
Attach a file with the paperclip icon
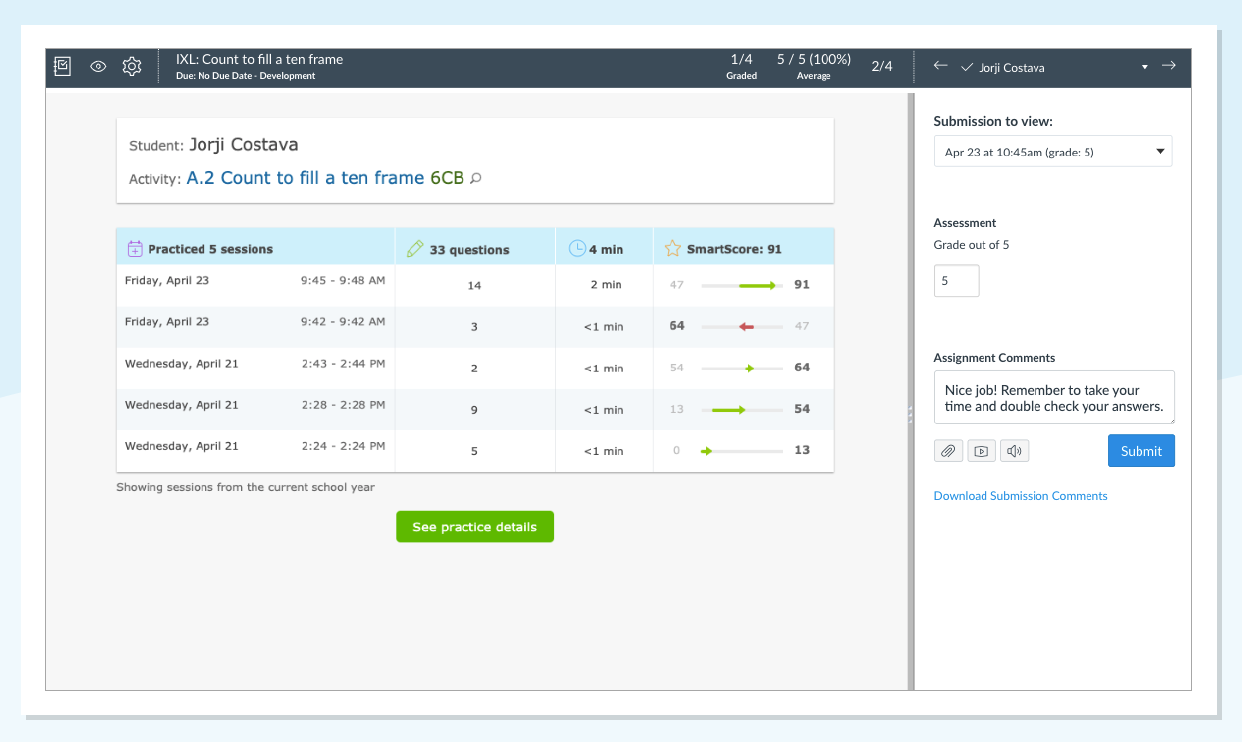click(x=948, y=451)
